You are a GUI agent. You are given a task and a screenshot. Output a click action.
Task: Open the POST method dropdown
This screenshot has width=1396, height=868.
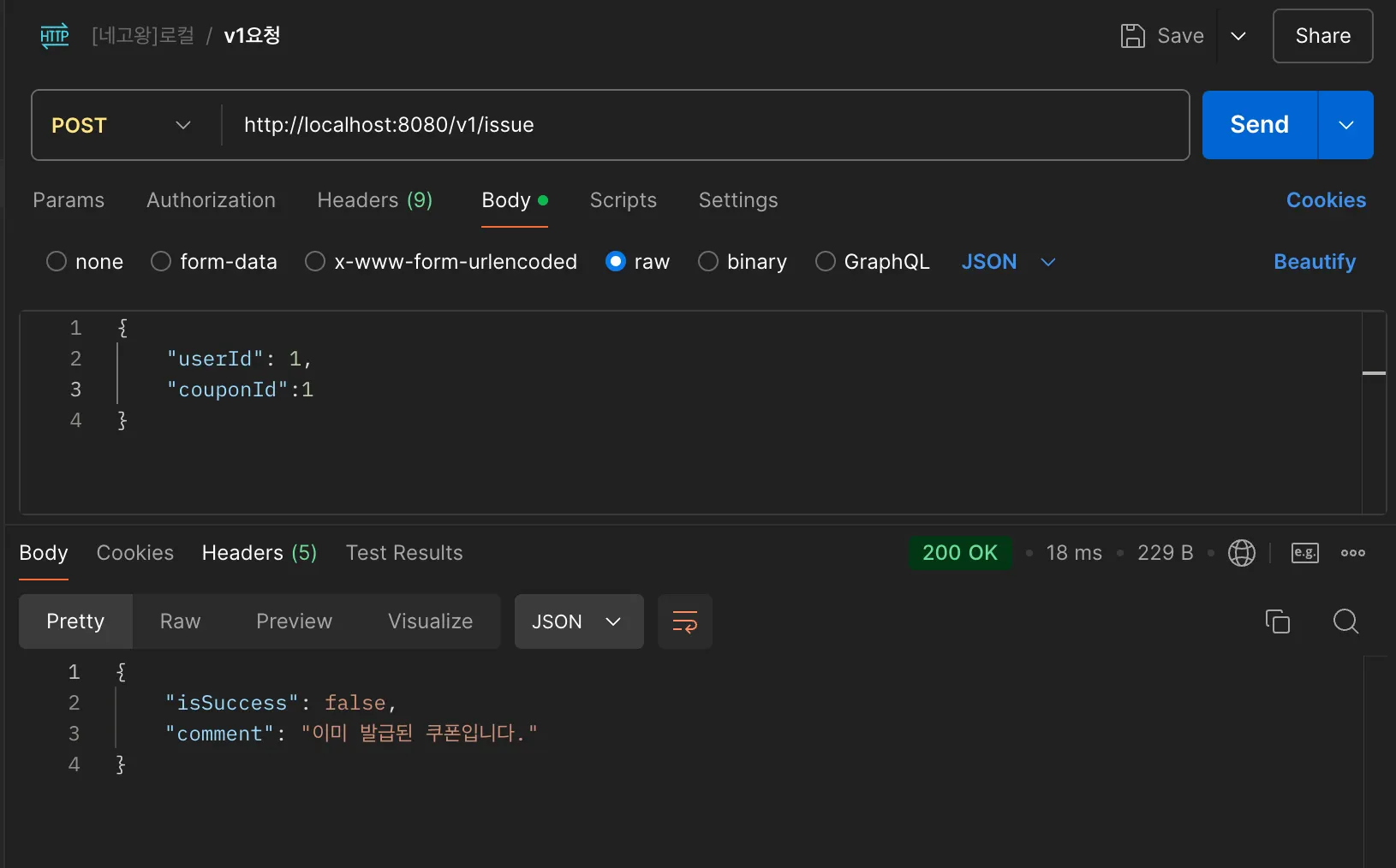tap(121, 126)
